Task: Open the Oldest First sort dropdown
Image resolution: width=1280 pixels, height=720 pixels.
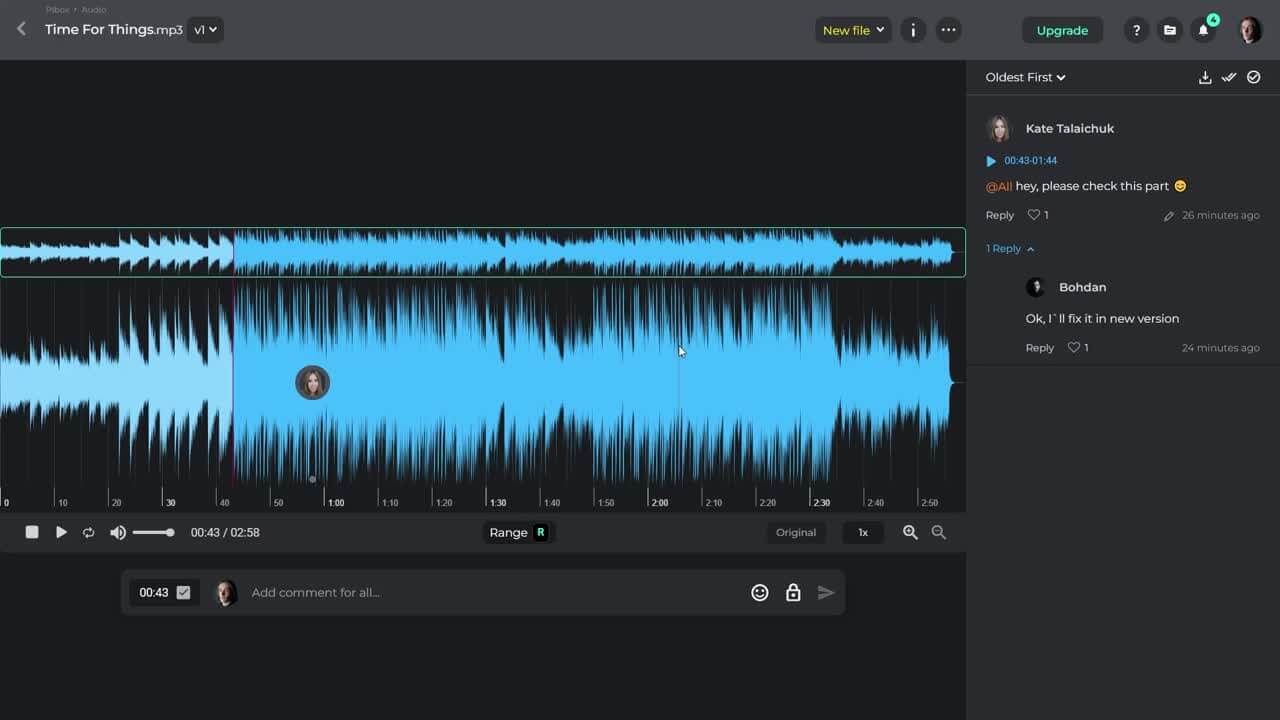Action: [1025, 77]
